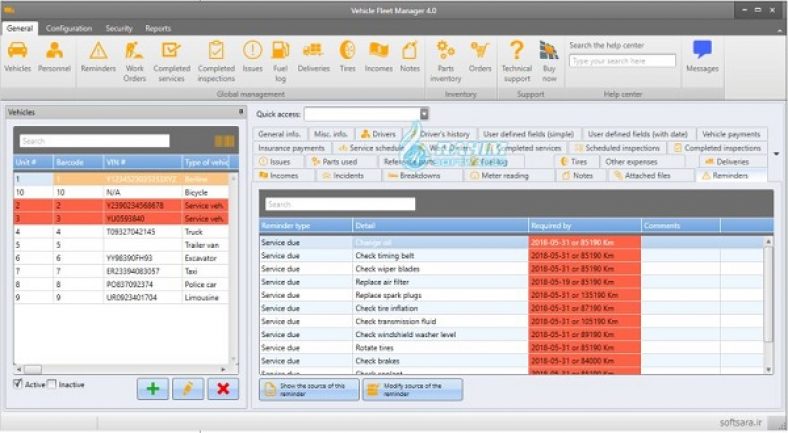The image size is (788, 433).
Task: Open the Orders ribbon icon
Action: click(480, 57)
